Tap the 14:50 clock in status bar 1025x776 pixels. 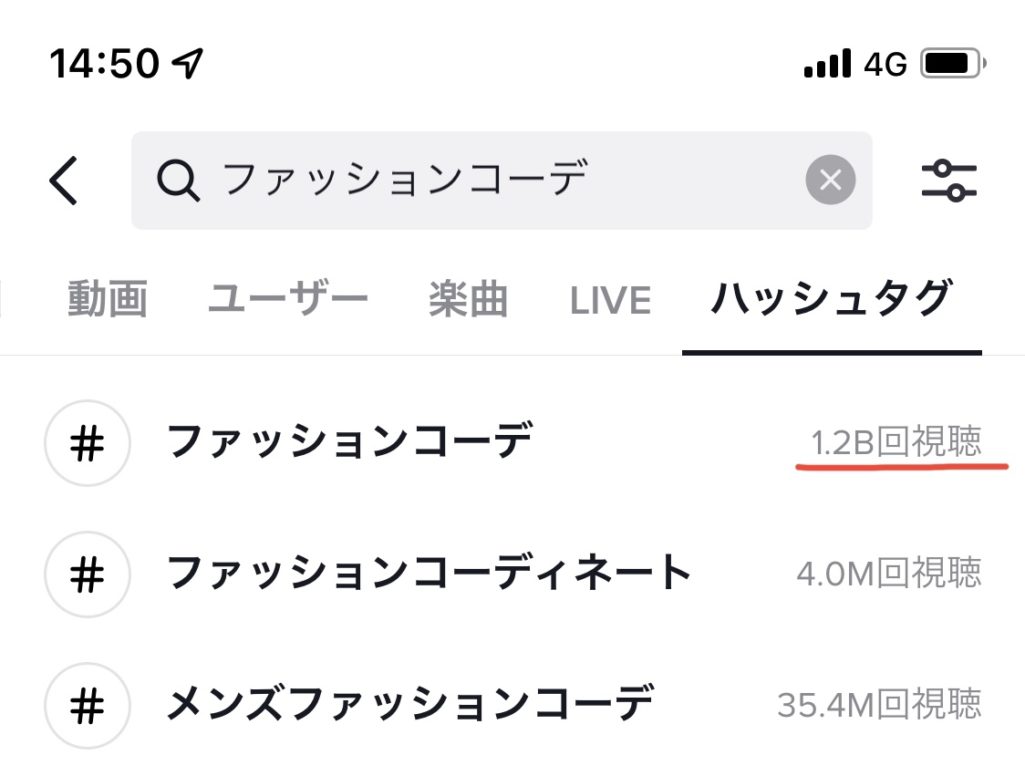[x=104, y=63]
